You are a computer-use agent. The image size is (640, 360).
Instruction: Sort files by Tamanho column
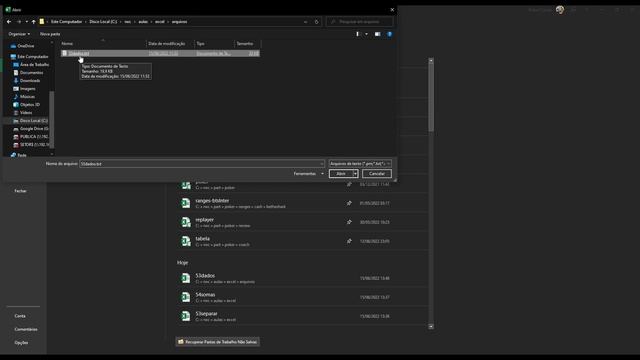247,44
